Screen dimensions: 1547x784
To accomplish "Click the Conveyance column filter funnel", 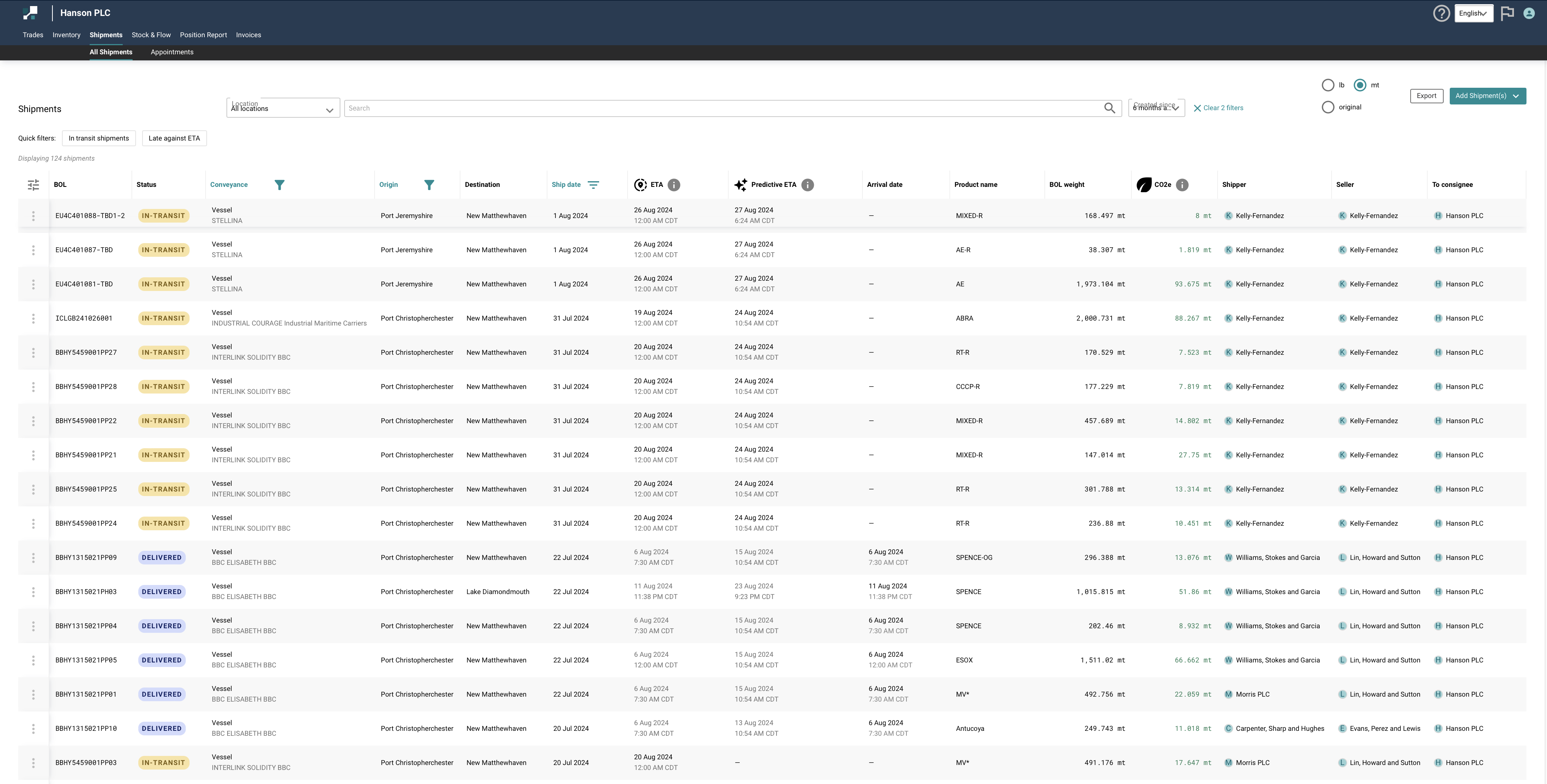I will [279, 185].
